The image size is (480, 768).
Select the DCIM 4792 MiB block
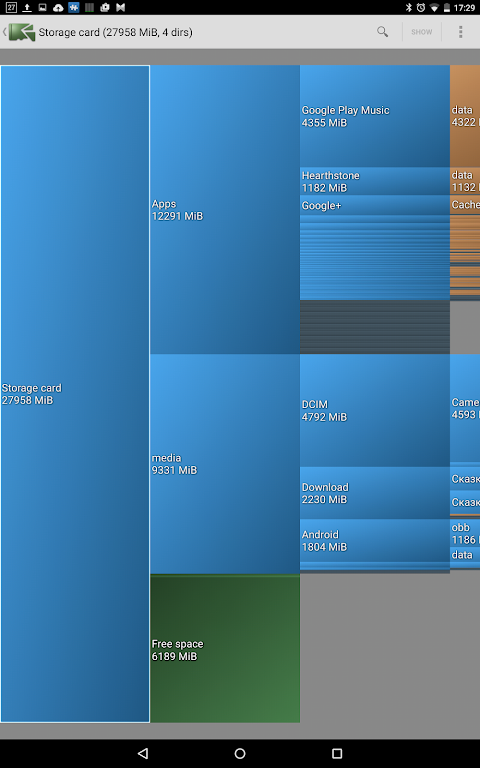[375, 410]
